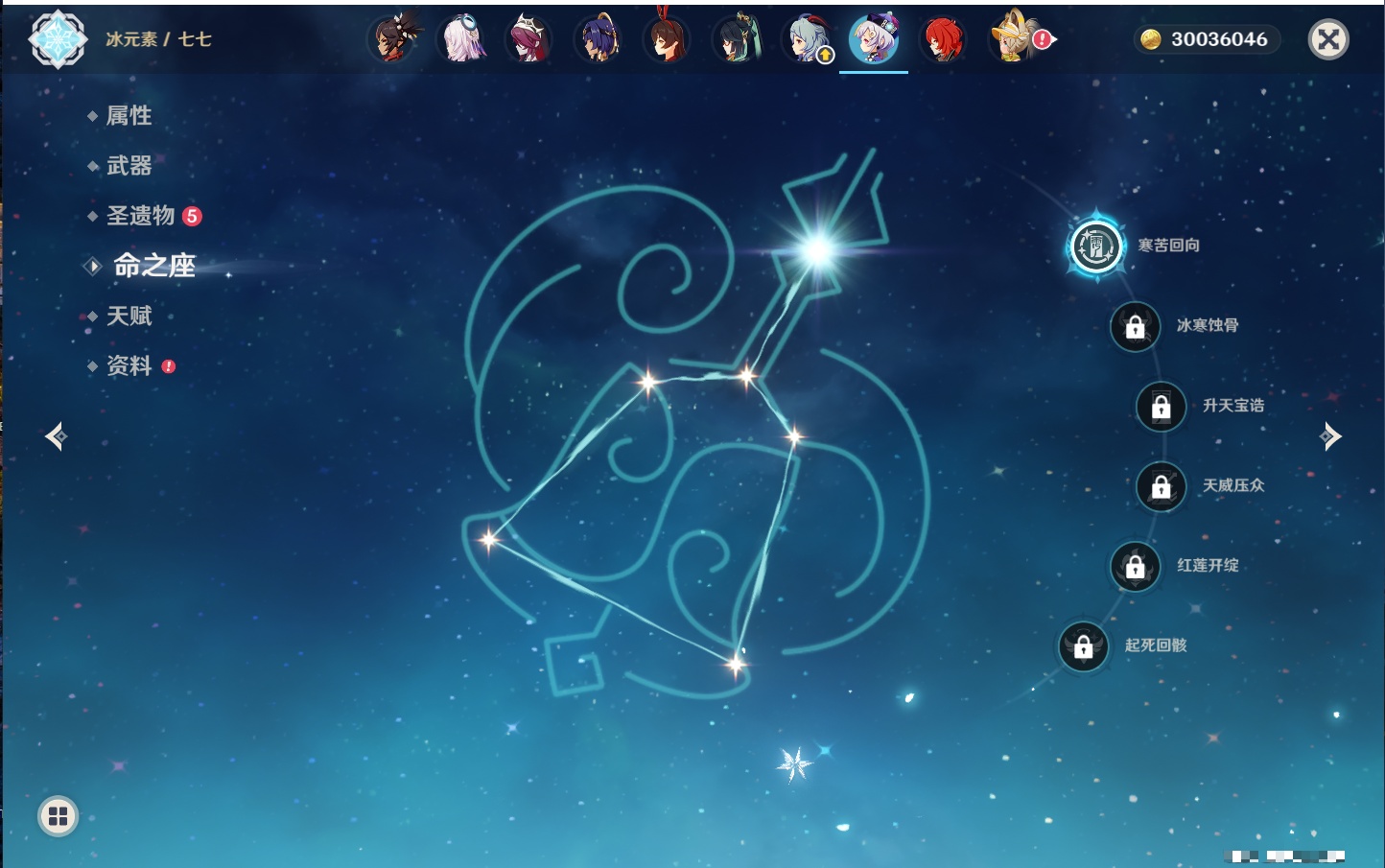Go to next character with right arrow
This screenshot has height=868, width=1385.
1330,436
